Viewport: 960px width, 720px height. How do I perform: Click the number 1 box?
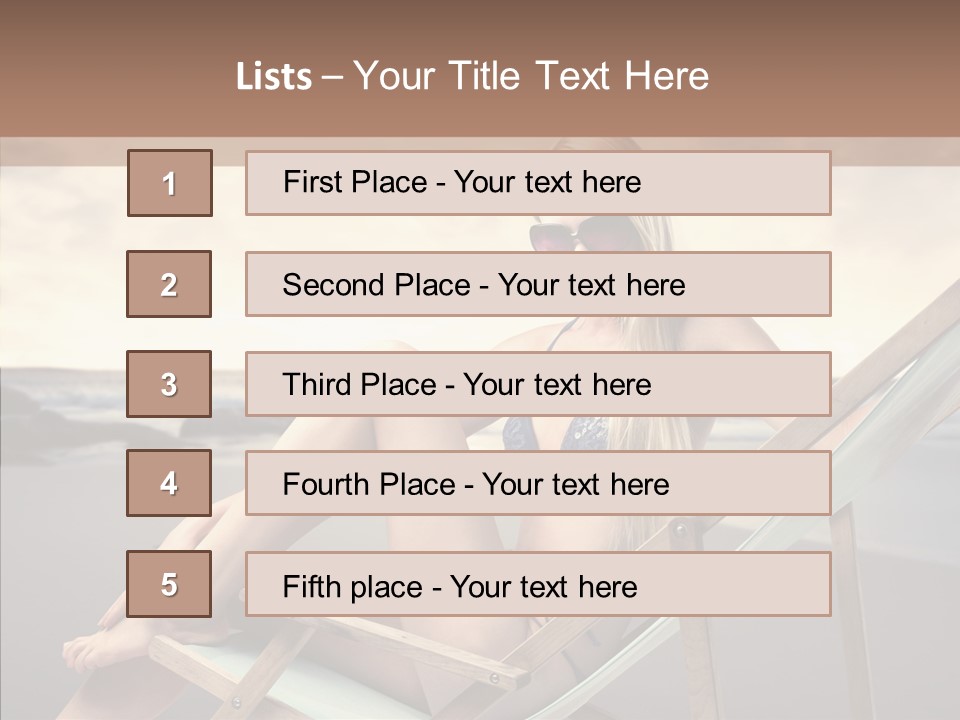click(169, 183)
